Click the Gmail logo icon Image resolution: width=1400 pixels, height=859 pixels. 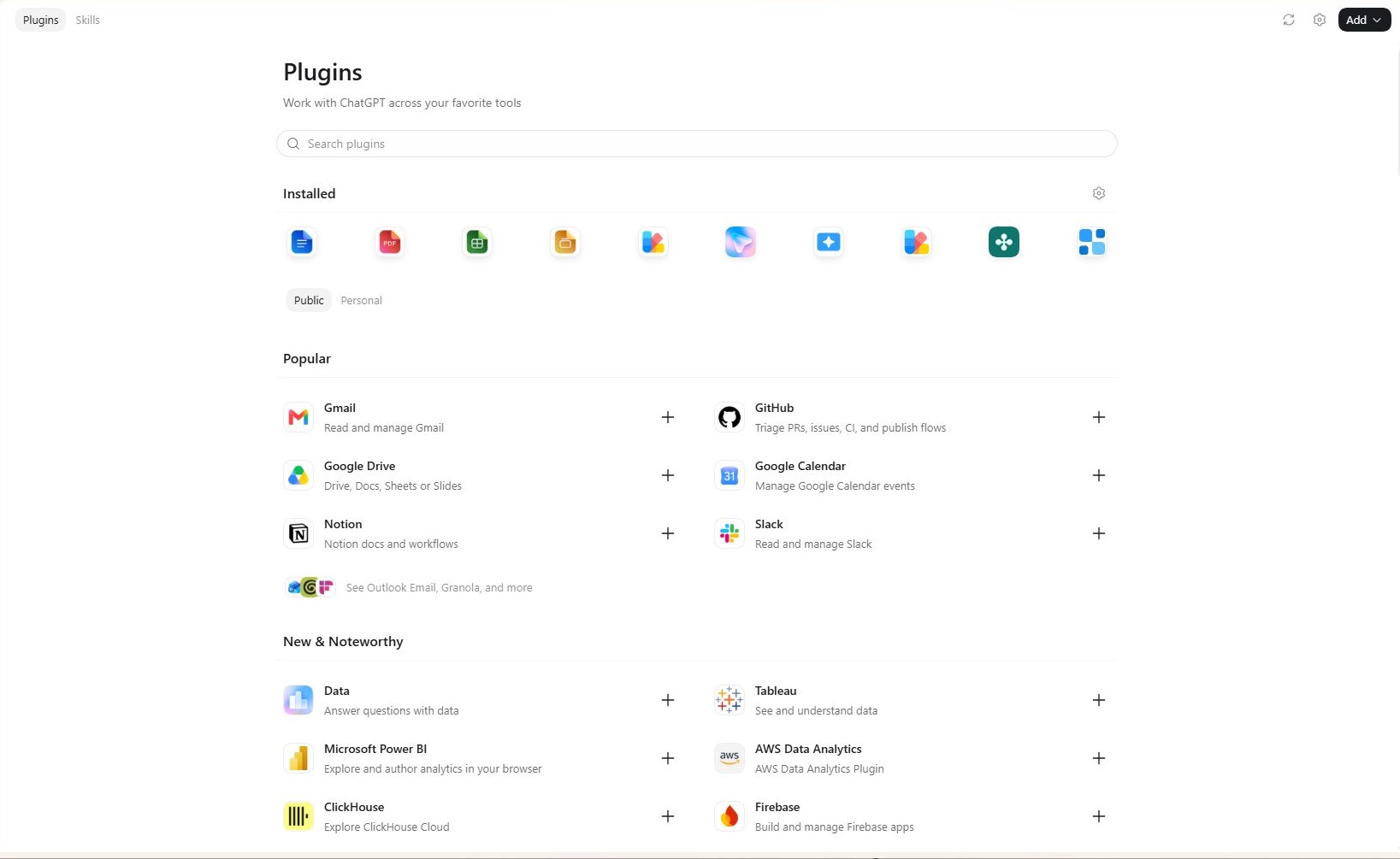point(298,417)
